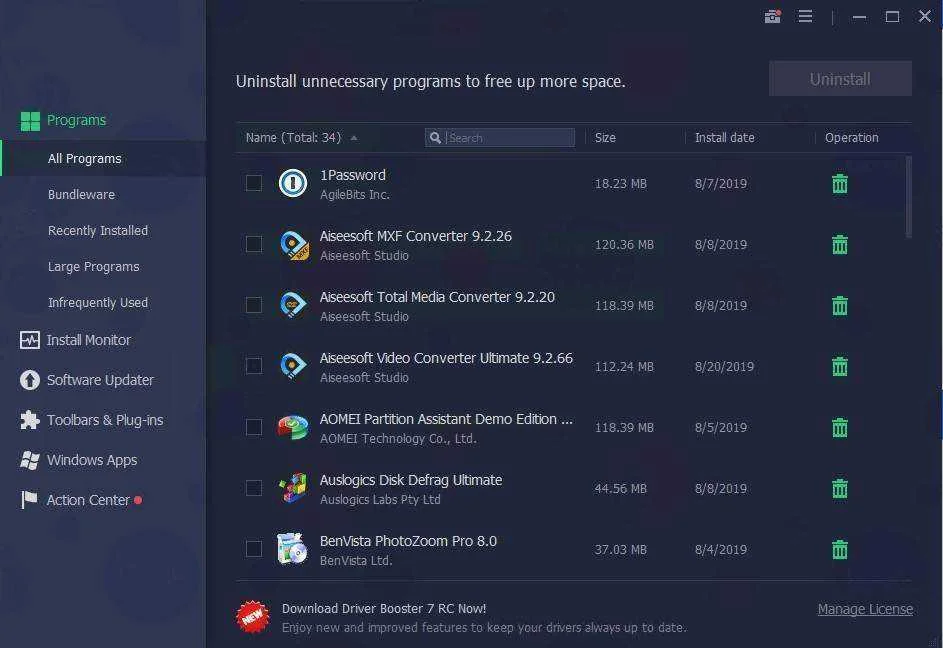Open the Recently Installed category
The height and width of the screenshot is (648, 943).
[x=97, y=230]
